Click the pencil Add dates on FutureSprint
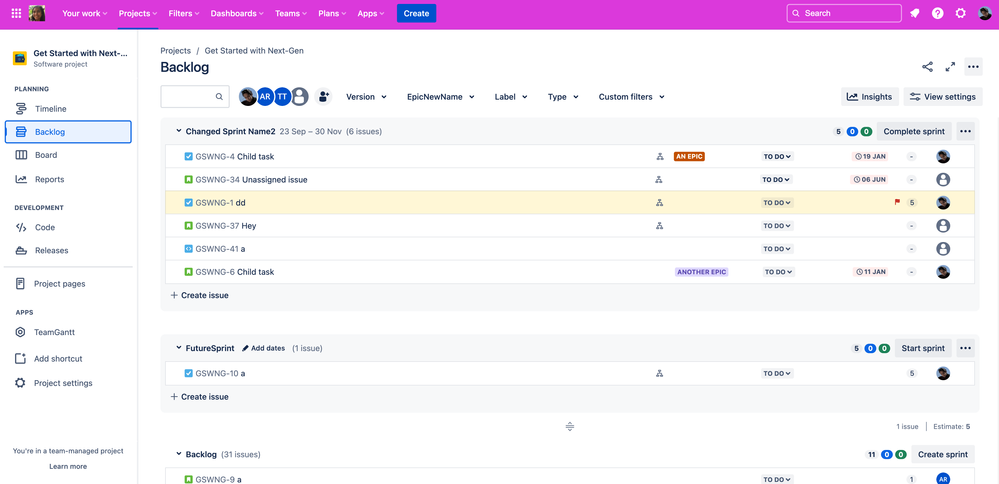This screenshot has width=999, height=484. point(262,348)
